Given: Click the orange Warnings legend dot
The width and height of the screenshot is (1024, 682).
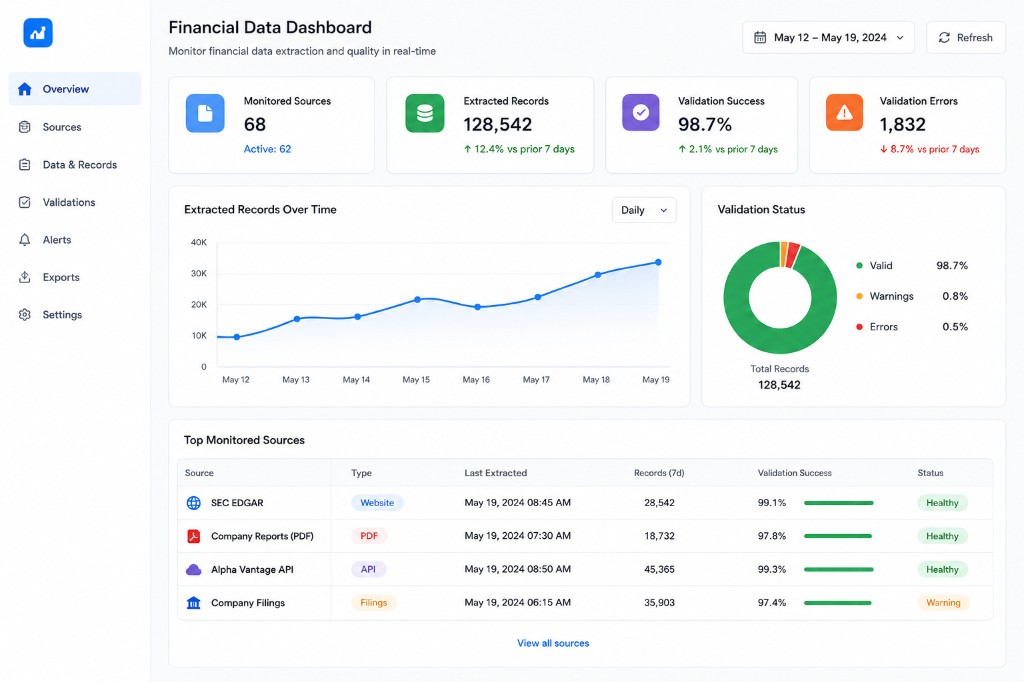Looking at the screenshot, I should 859,296.
